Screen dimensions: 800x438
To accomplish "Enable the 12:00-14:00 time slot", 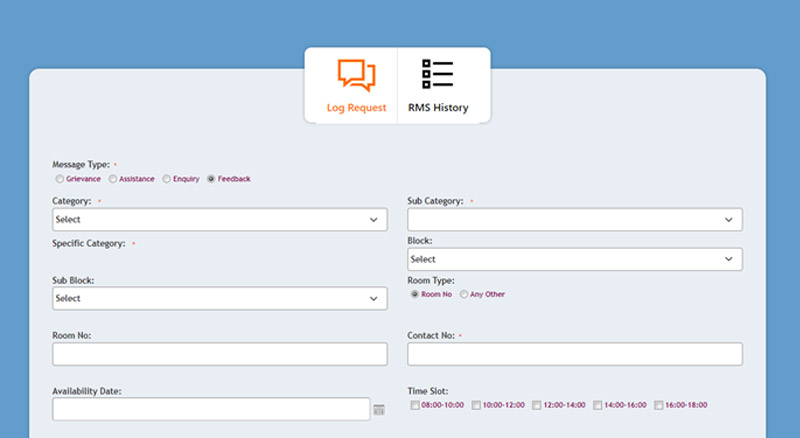I will click(537, 405).
